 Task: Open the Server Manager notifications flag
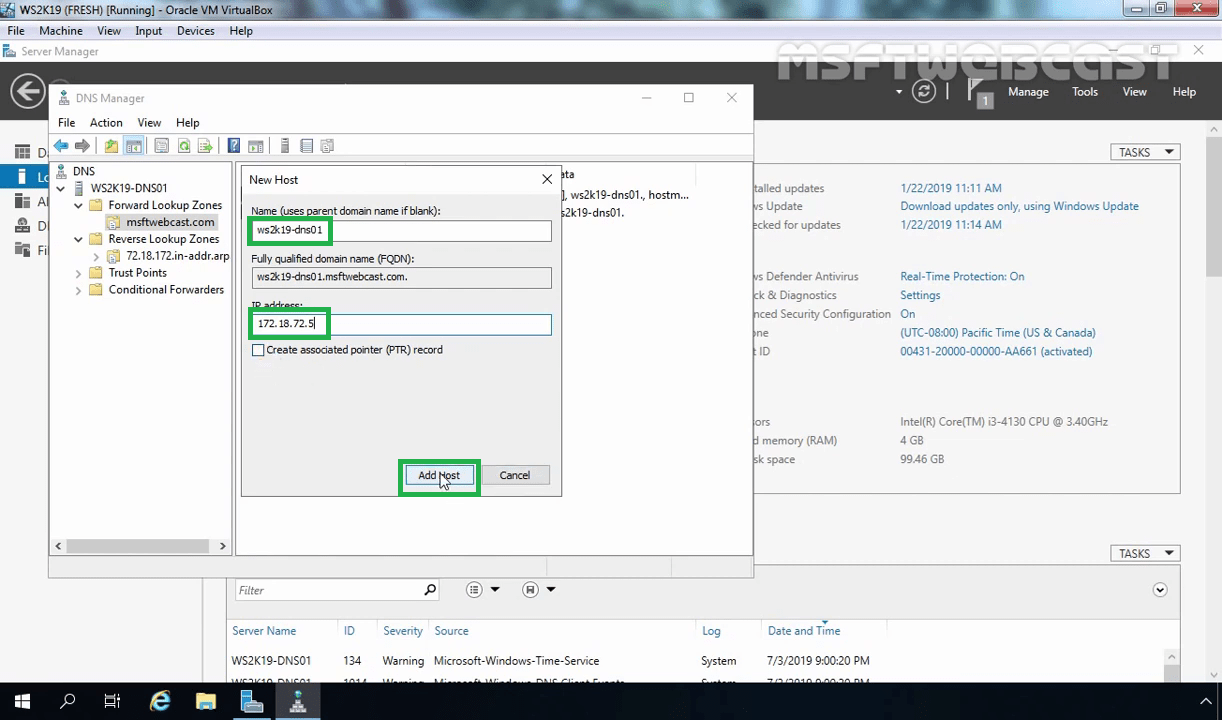(978, 93)
